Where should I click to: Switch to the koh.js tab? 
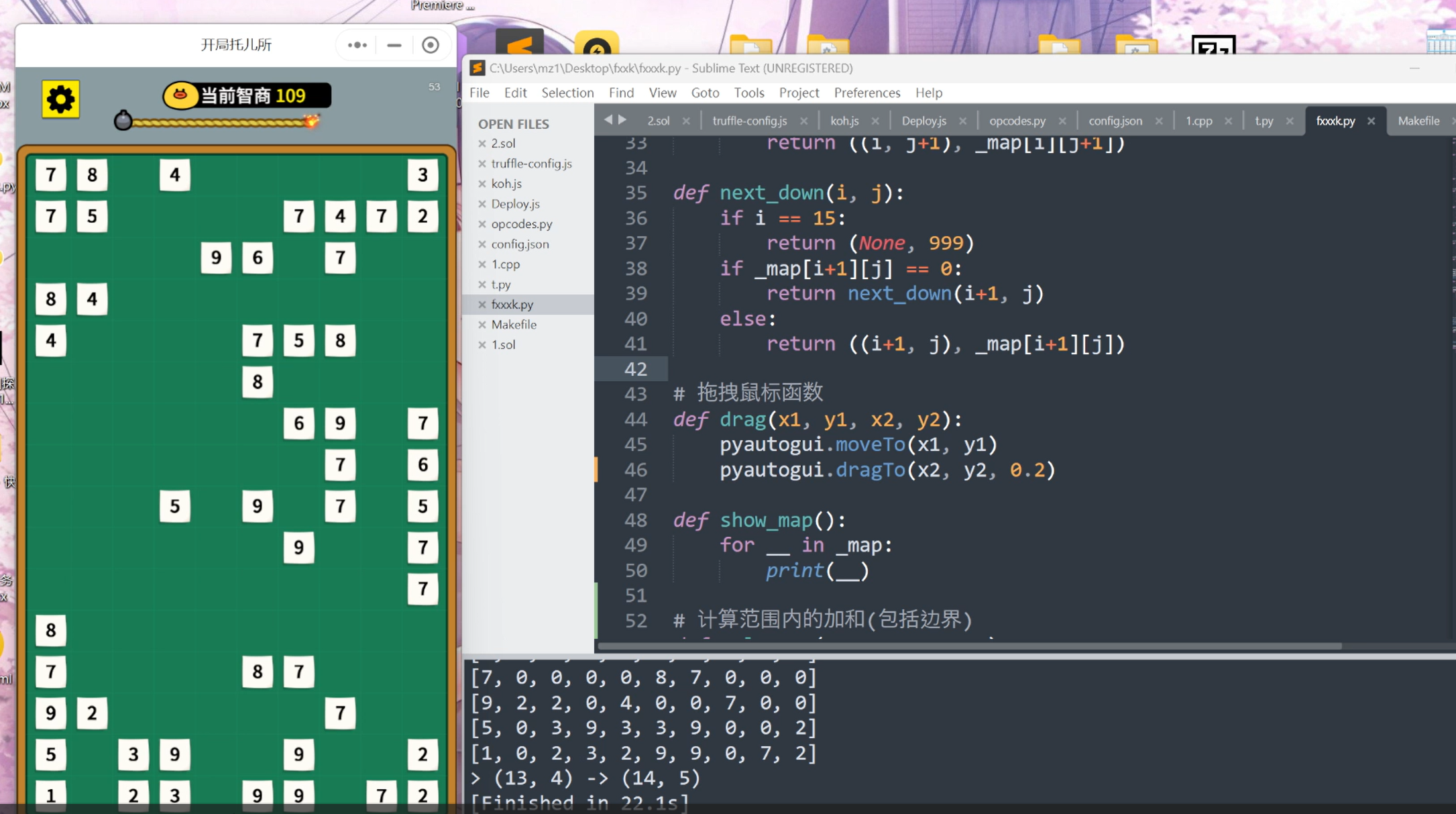coord(844,121)
